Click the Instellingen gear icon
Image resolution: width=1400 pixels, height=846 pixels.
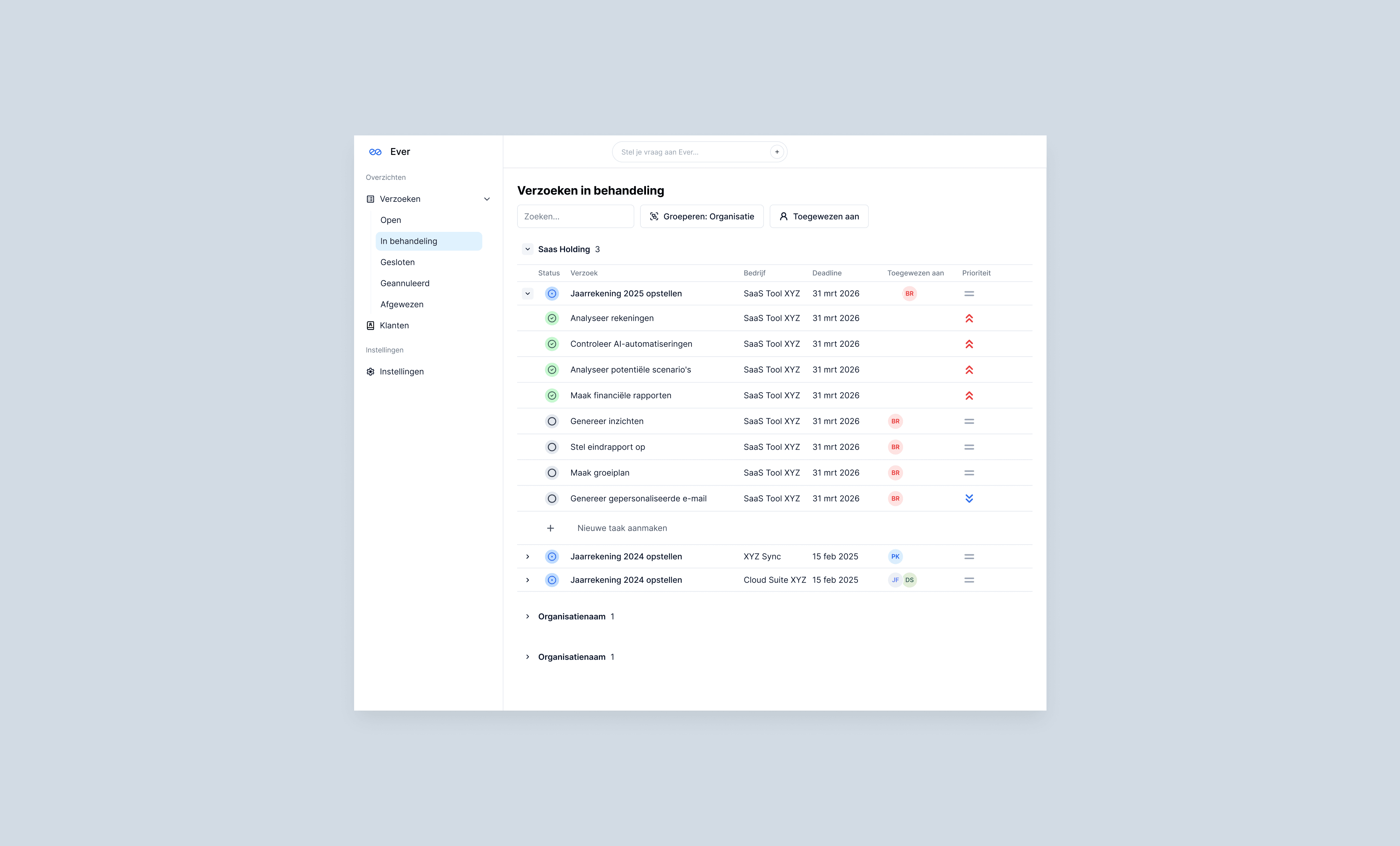click(x=371, y=371)
